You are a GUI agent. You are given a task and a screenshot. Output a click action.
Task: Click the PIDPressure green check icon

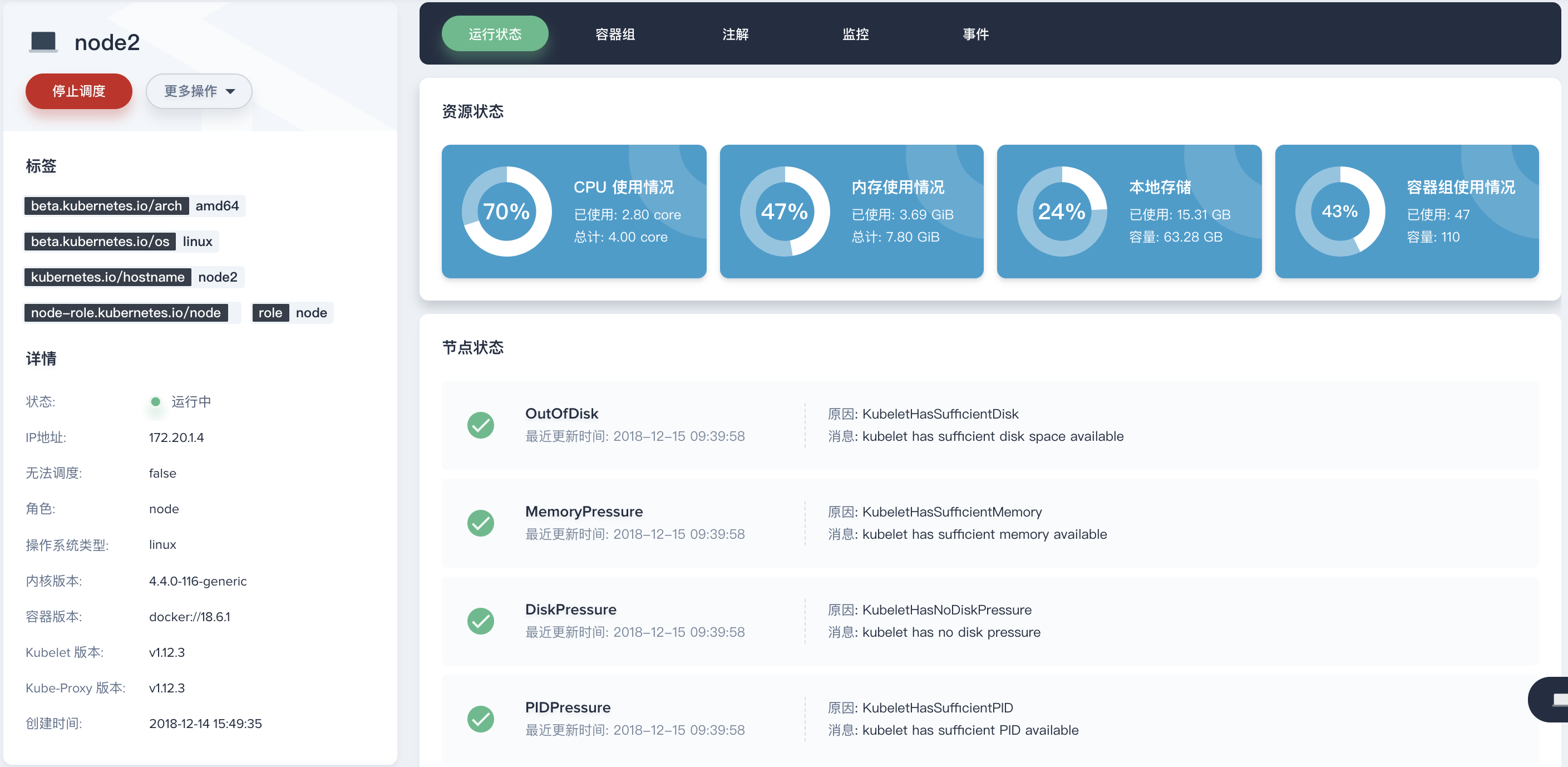click(x=480, y=719)
